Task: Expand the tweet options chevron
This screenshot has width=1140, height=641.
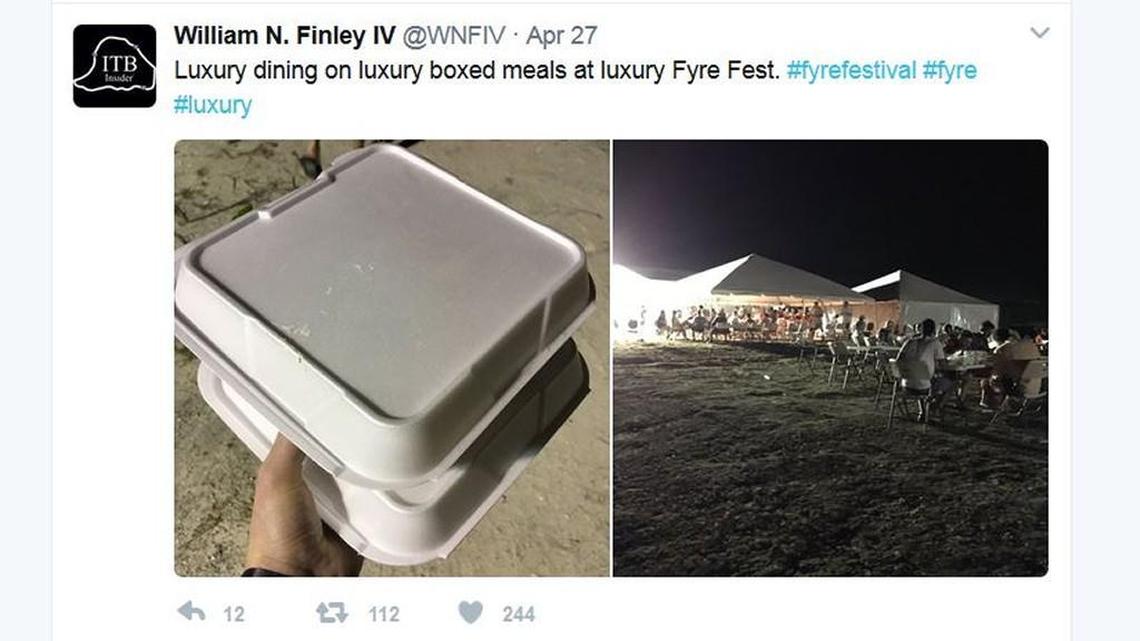Action: [x=1040, y=33]
